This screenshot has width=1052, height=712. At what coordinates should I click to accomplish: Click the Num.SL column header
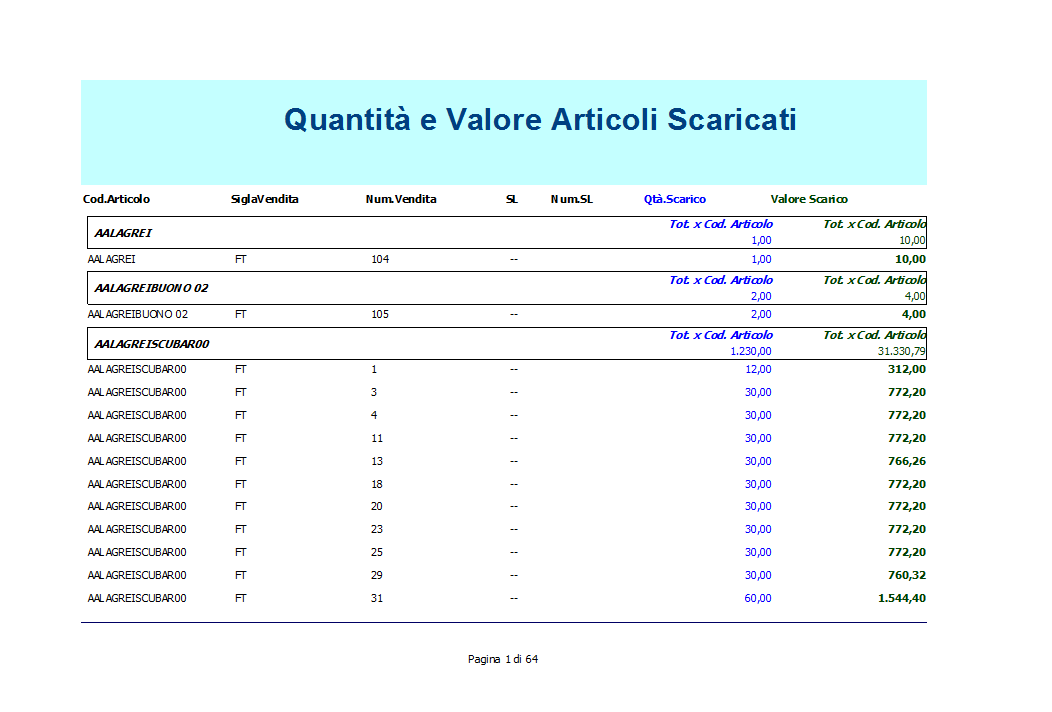tap(571, 199)
